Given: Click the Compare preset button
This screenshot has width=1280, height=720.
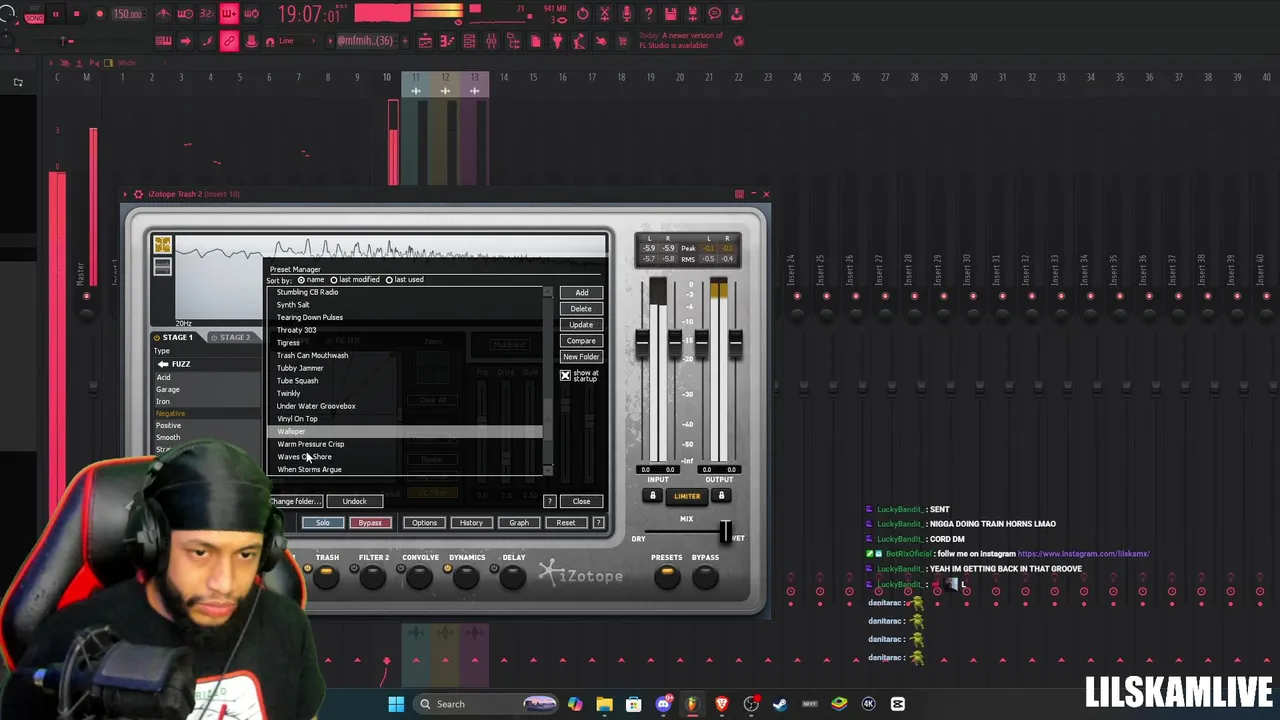Looking at the screenshot, I should [x=581, y=341].
